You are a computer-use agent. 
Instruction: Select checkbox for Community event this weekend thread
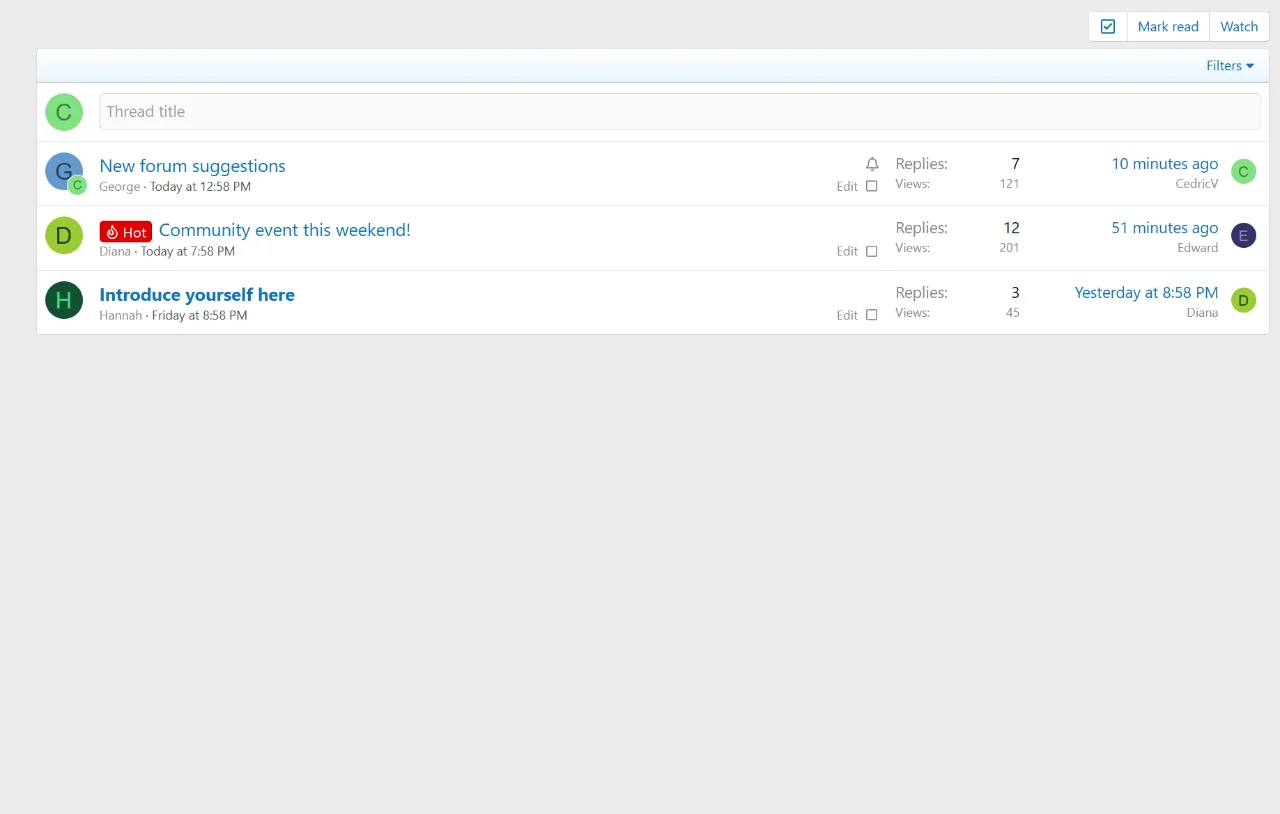point(872,251)
